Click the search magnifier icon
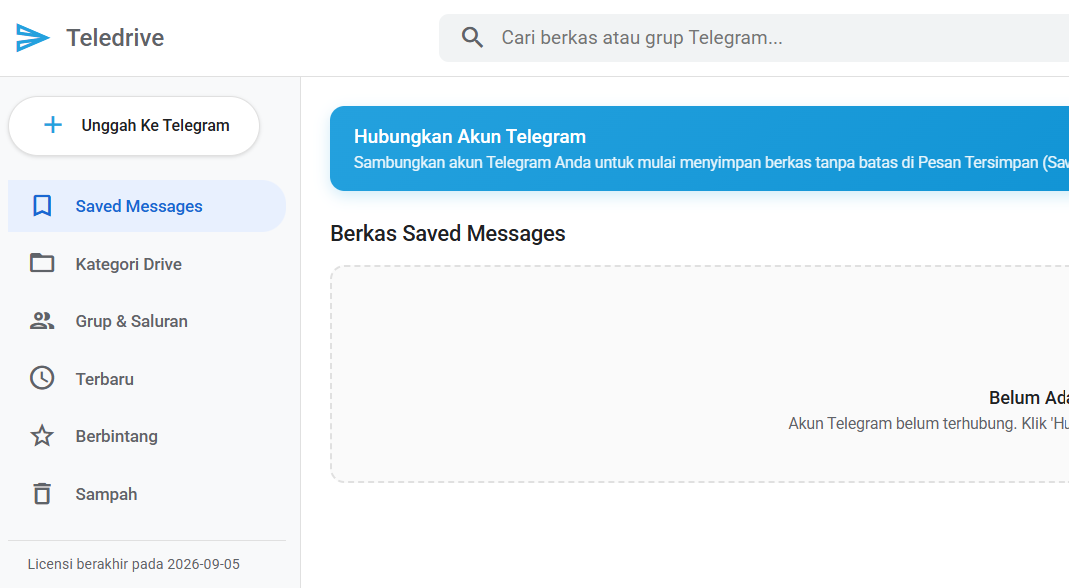The image size is (1069, 588). pos(472,38)
